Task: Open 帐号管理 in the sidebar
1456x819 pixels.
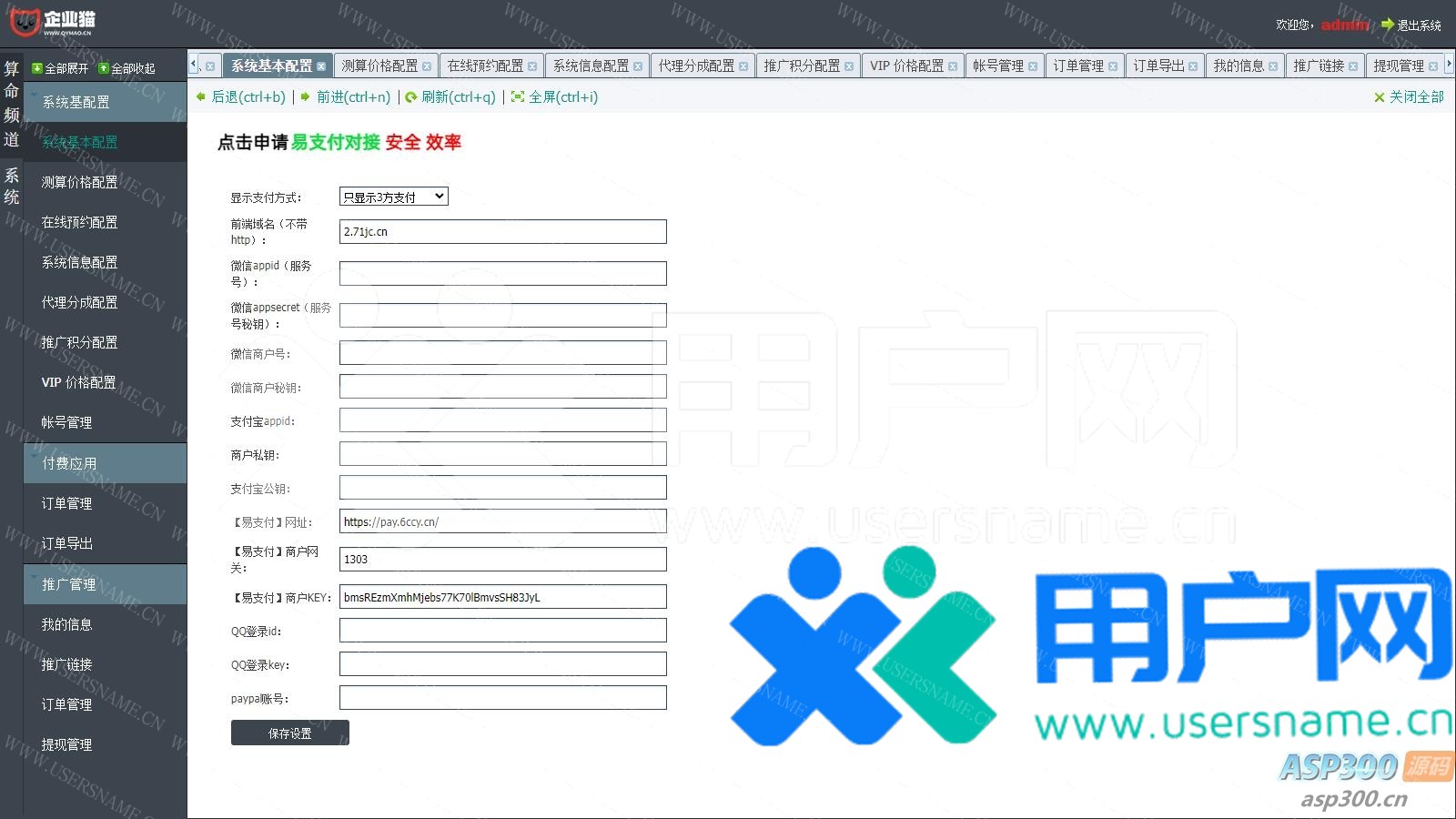Action: point(106,422)
